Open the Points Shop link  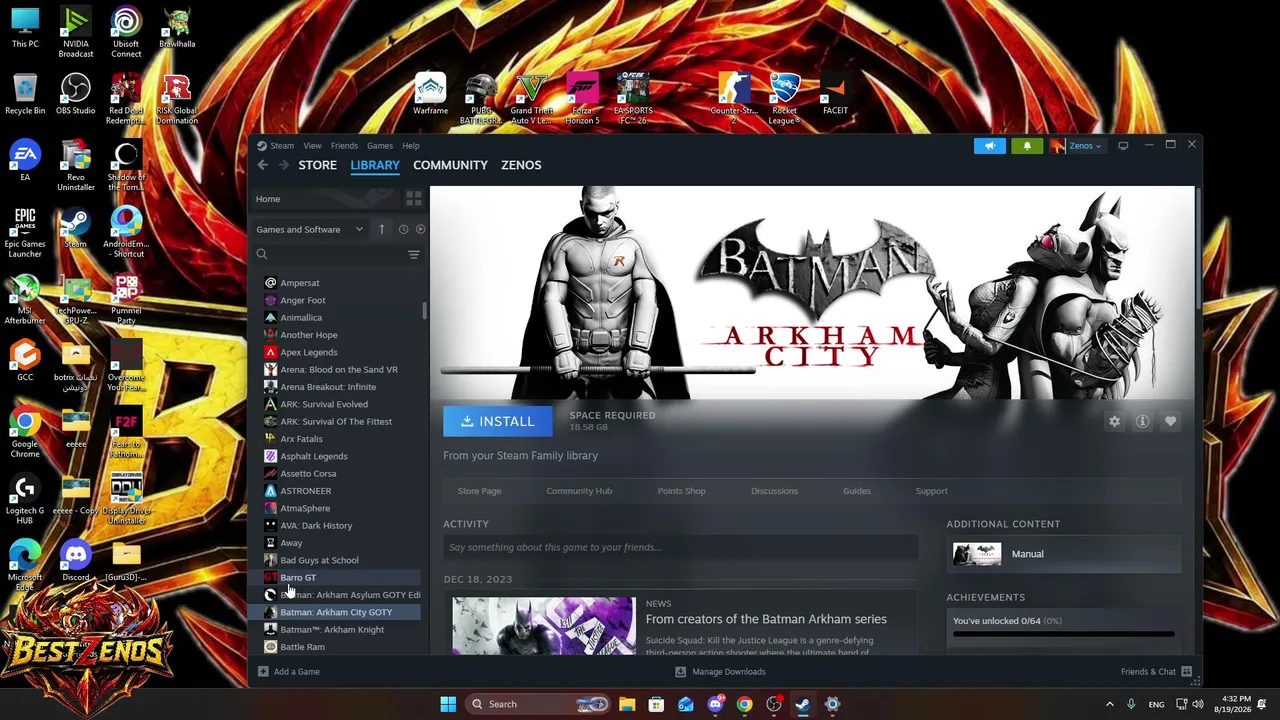(681, 491)
